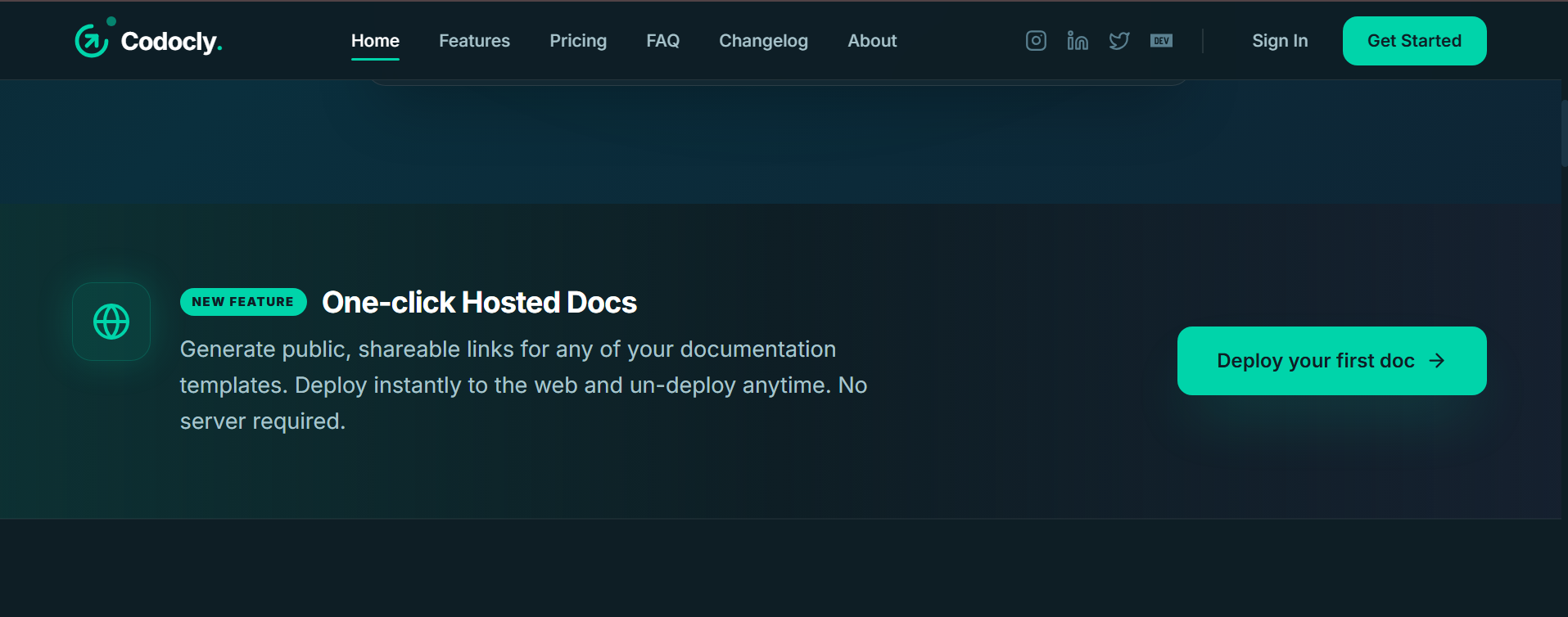Image resolution: width=1568 pixels, height=617 pixels.
Task: Open the Instagram social icon
Action: (1036, 41)
